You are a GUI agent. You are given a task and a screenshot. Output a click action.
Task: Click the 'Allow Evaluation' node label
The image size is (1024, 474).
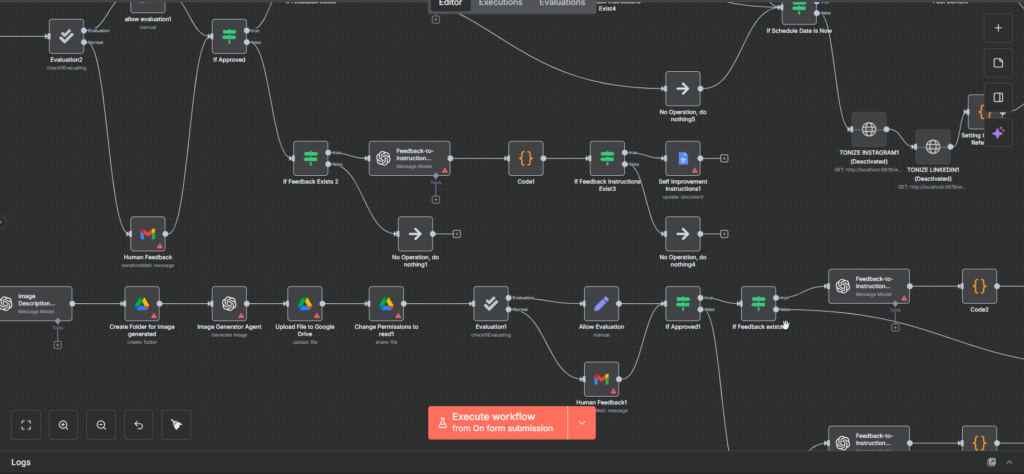[x=601, y=326]
